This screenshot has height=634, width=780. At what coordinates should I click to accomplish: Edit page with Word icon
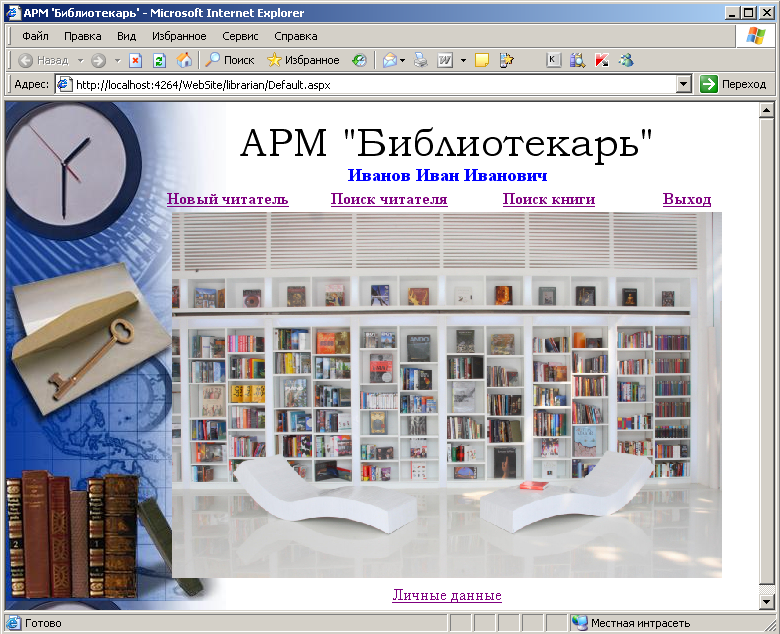[445, 61]
